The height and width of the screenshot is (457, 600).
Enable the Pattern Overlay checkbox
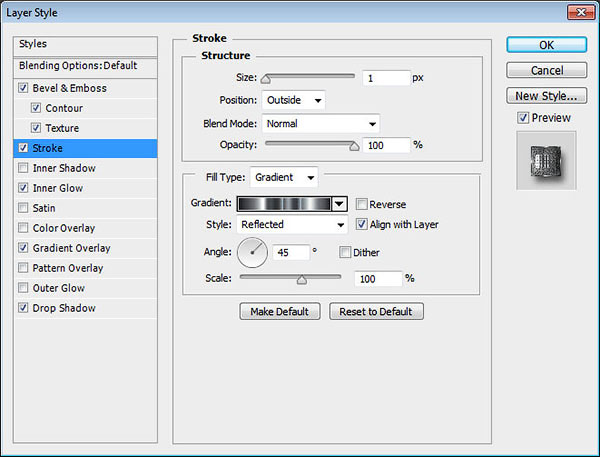coord(23,268)
